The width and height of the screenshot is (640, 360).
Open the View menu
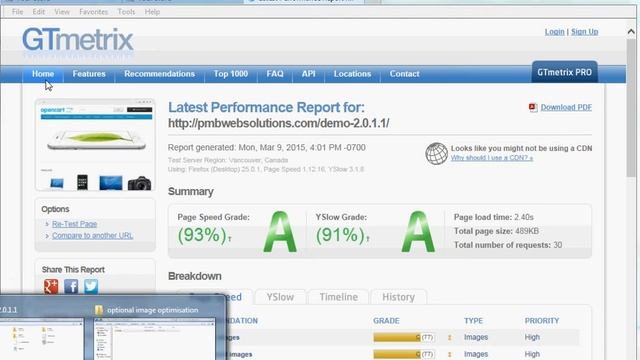point(62,12)
